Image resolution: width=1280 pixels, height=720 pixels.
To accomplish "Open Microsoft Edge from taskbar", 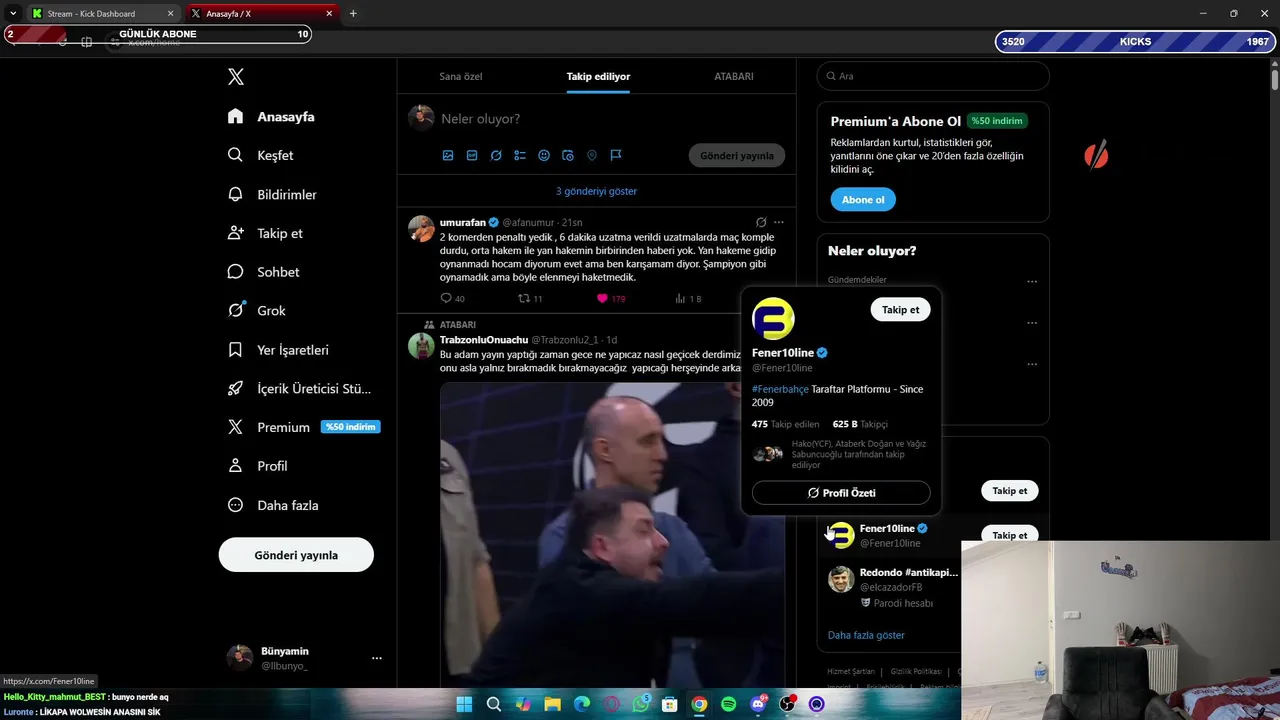I will coord(582,704).
